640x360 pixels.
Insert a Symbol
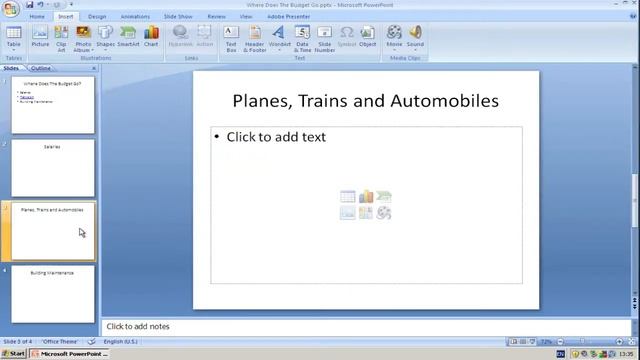click(x=347, y=37)
